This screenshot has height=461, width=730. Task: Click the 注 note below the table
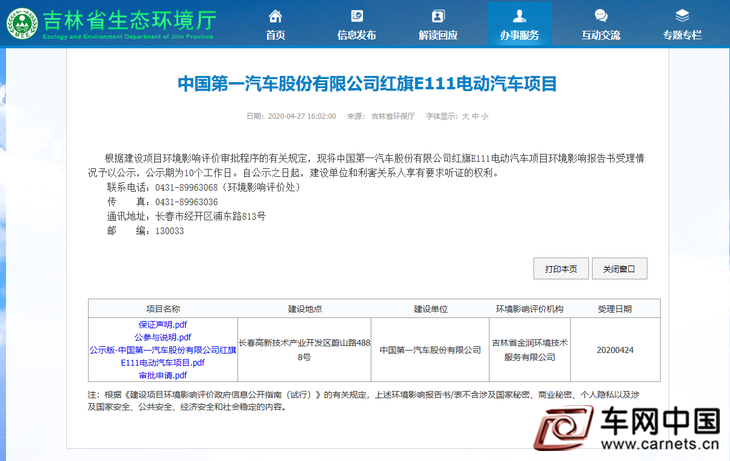pyautogui.click(x=363, y=400)
